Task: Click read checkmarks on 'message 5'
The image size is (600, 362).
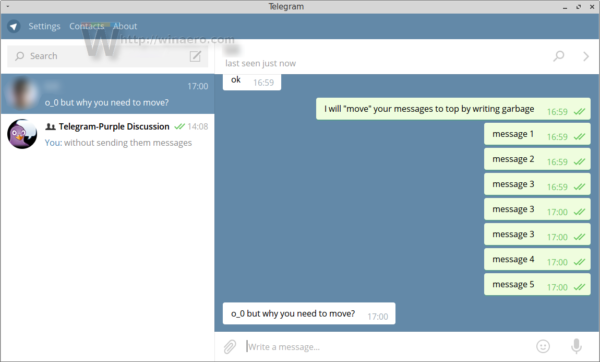Action: coord(579,287)
